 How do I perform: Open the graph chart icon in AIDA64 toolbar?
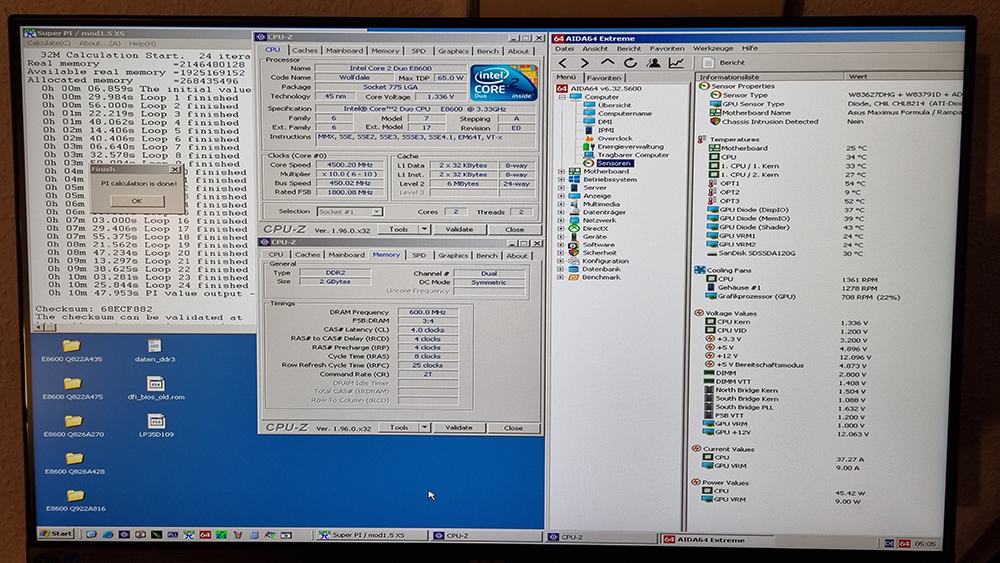(x=676, y=62)
